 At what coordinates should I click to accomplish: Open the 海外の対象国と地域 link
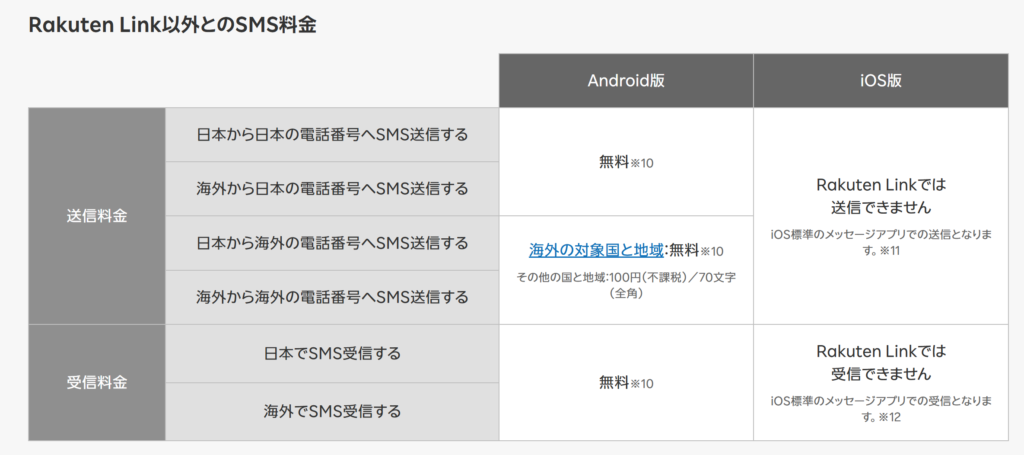pyautogui.click(x=596, y=250)
